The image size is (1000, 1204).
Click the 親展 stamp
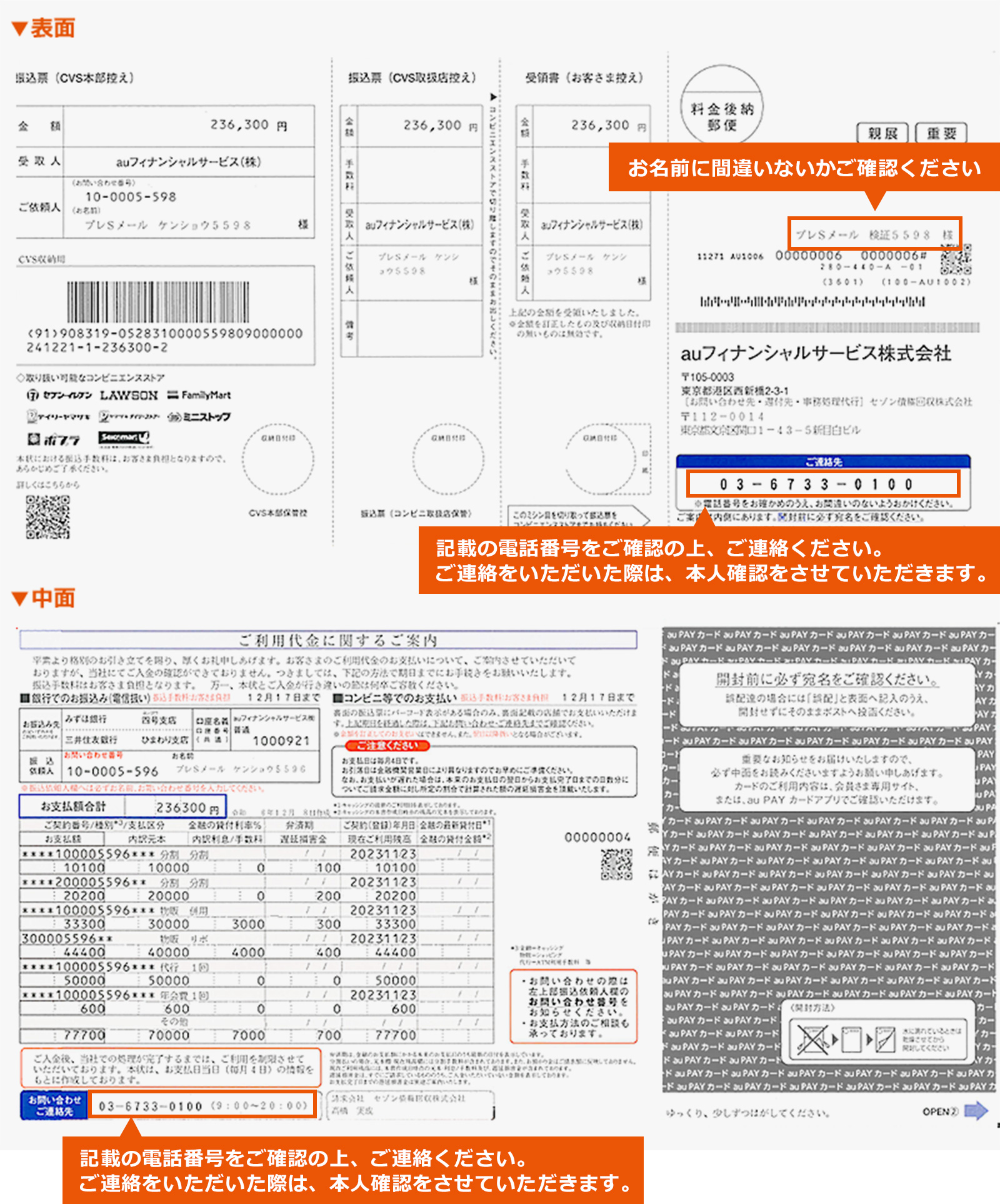click(883, 133)
